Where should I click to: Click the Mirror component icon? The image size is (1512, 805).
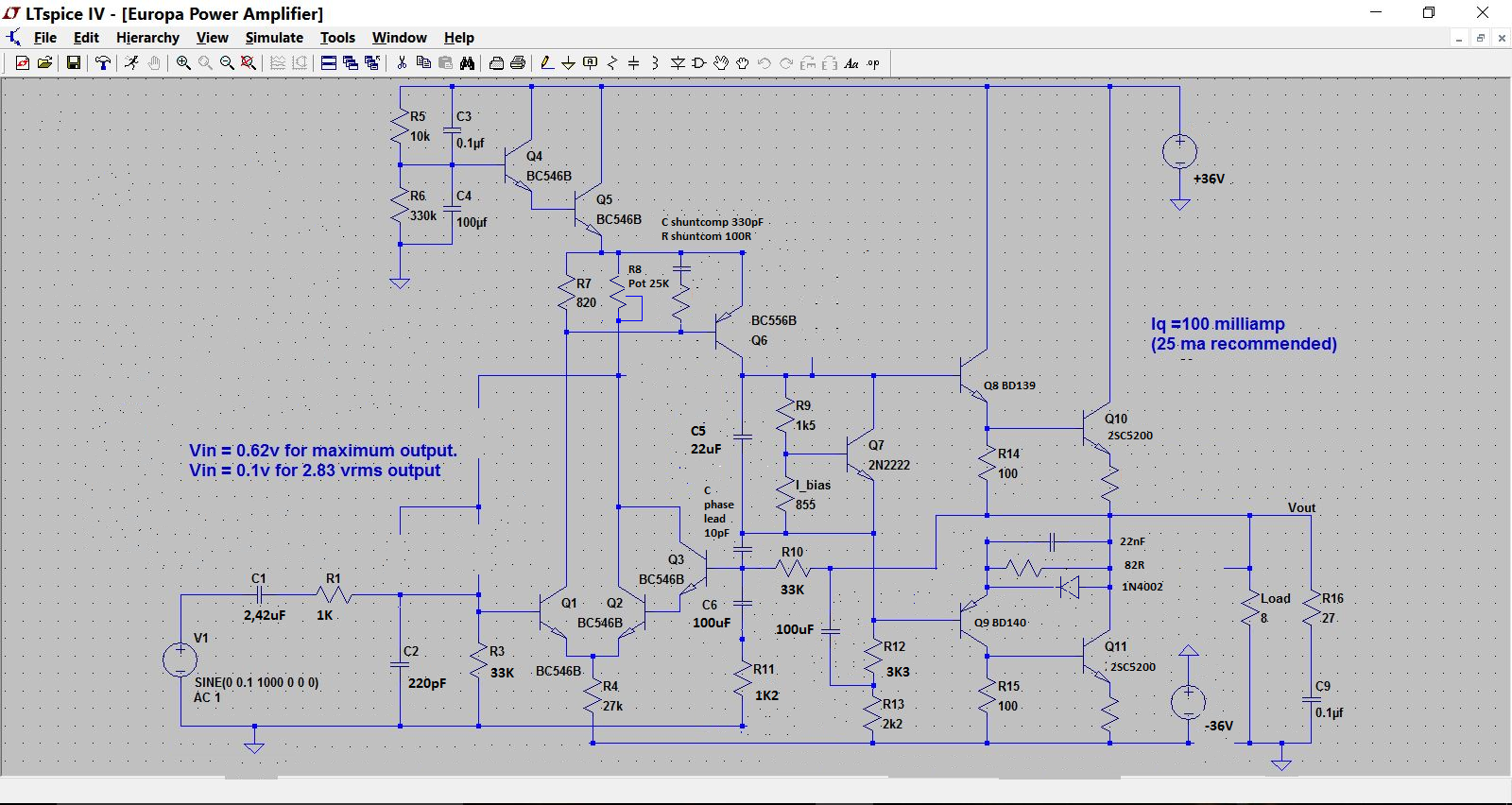830,63
